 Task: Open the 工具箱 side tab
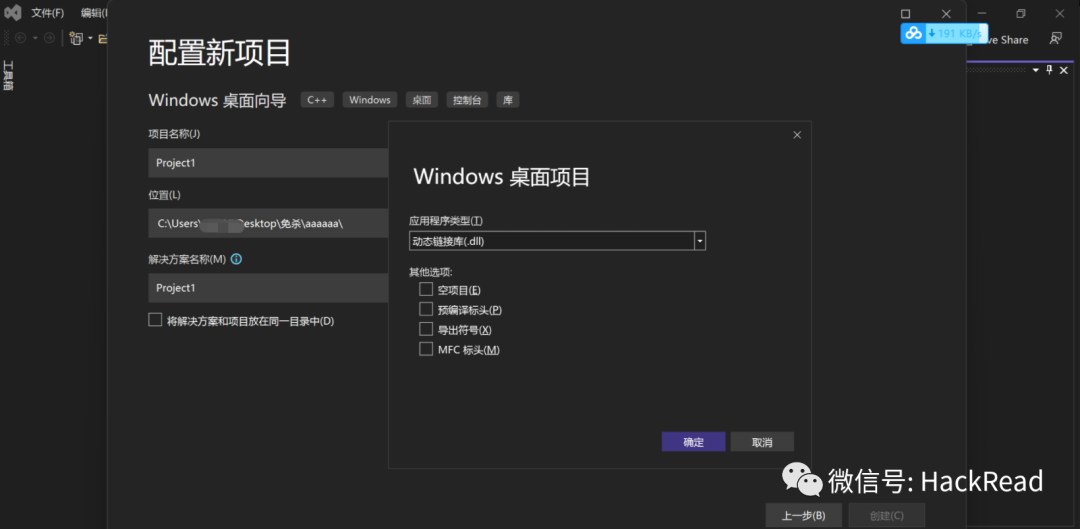[x=8, y=76]
